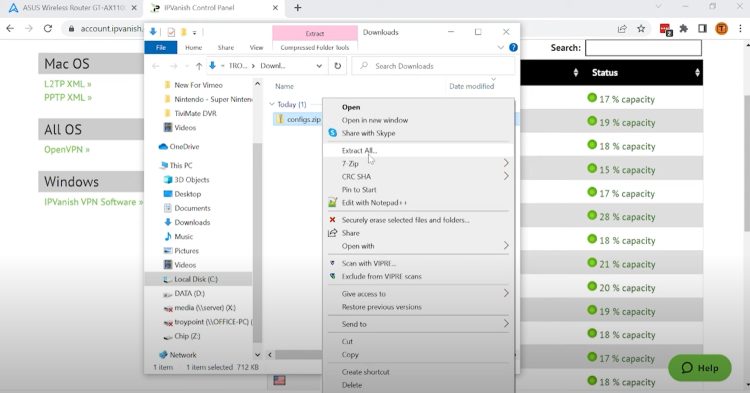The height and width of the screenshot is (393, 750).
Task: Select Scan with VIPRE
Action: tap(369, 263)
